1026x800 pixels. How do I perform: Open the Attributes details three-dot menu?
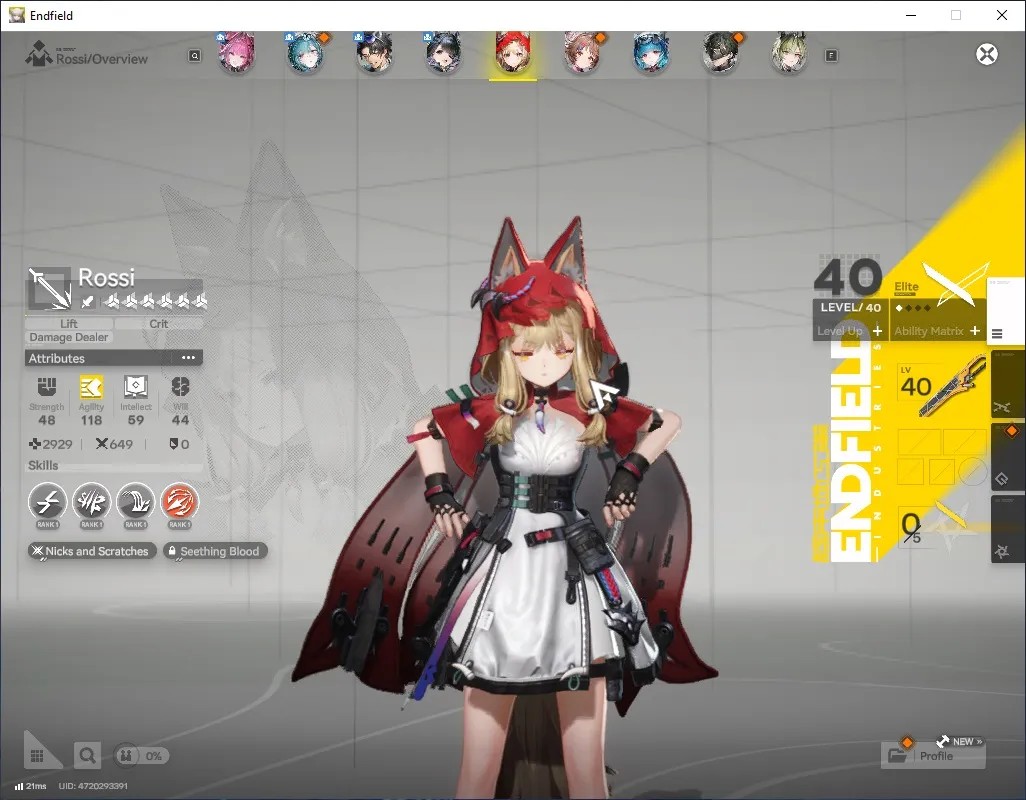188,358
